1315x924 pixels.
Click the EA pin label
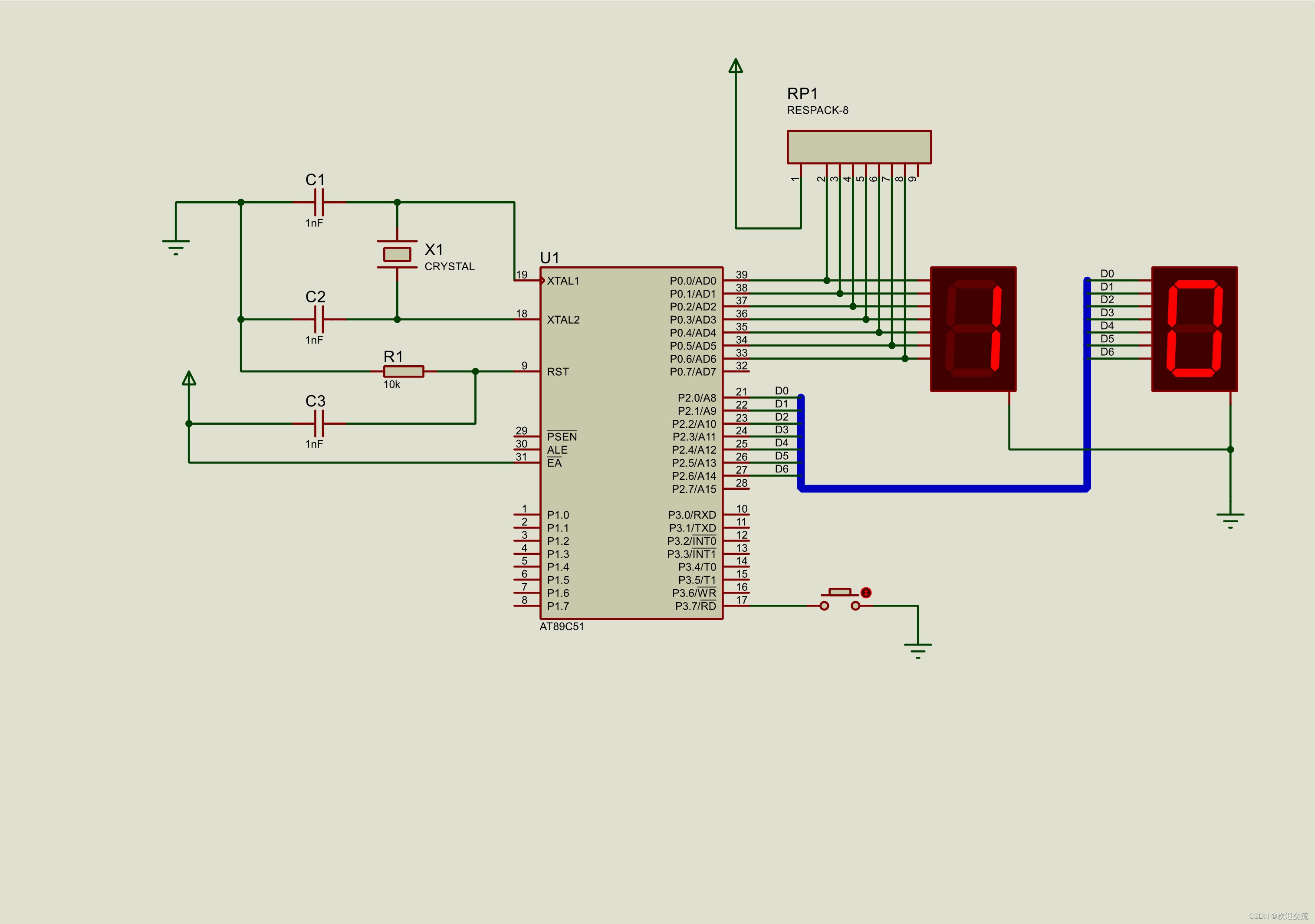click(554, 462)
